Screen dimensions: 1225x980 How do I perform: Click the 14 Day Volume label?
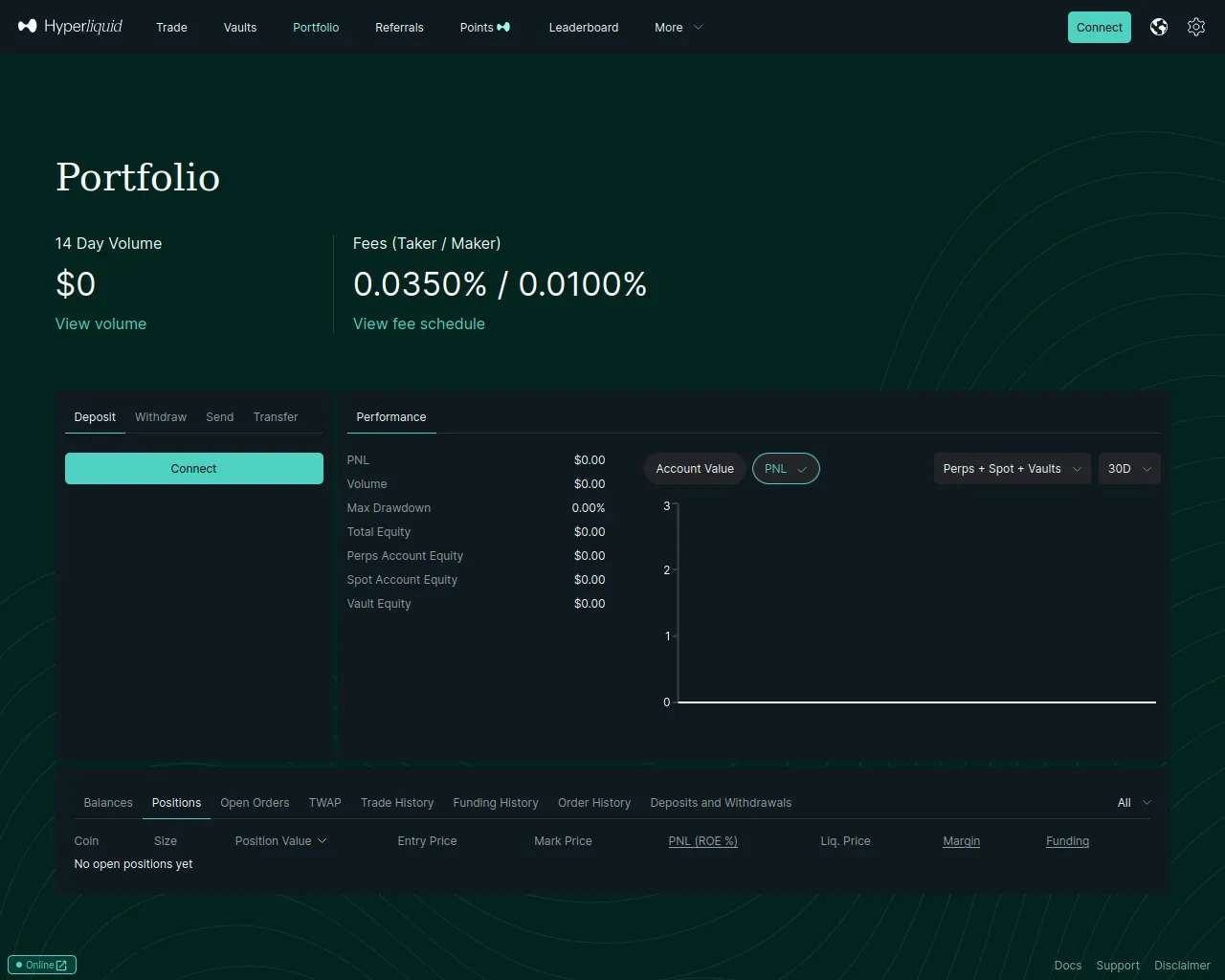click(109, 243)
